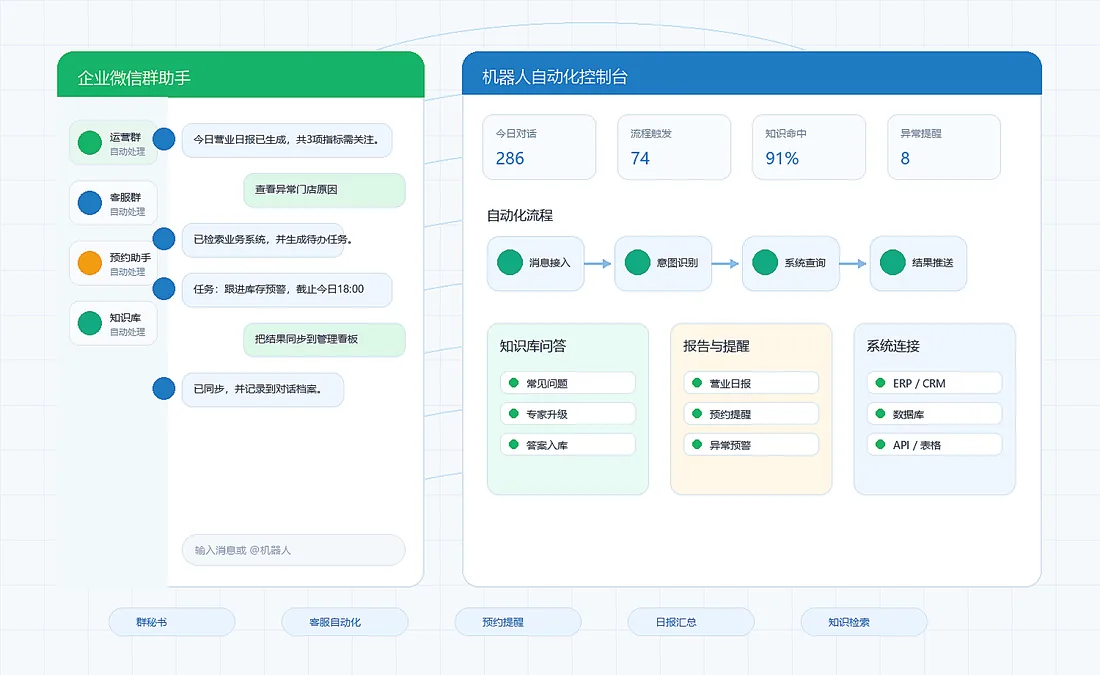Select 答案入库 in 知识库问答 card

click(568, 445)
